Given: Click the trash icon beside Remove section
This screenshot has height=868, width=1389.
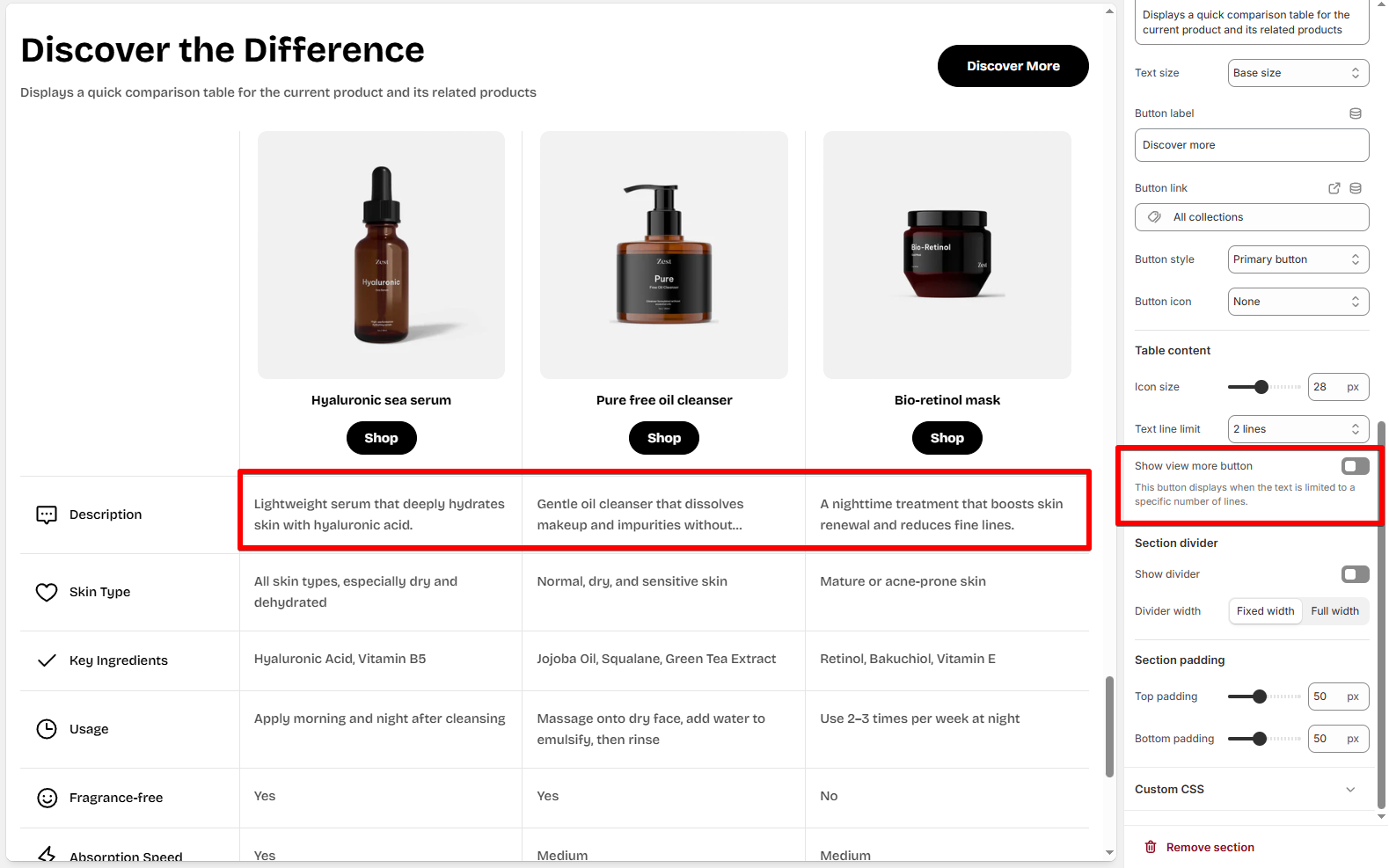Looking at the screenshot, I should [1151, 847].
